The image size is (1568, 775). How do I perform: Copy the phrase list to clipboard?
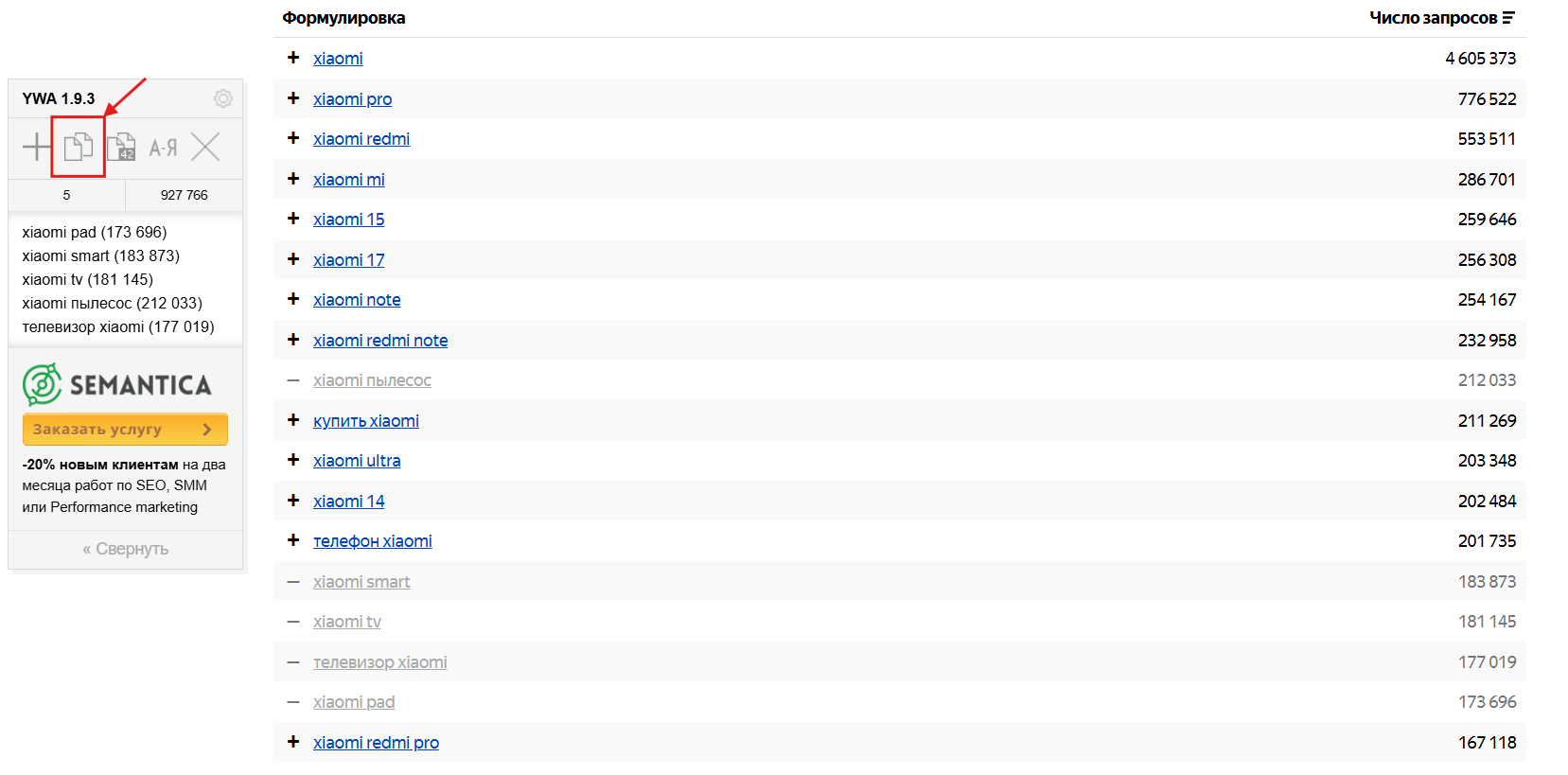pyautogui.click(x=79, y=147)
